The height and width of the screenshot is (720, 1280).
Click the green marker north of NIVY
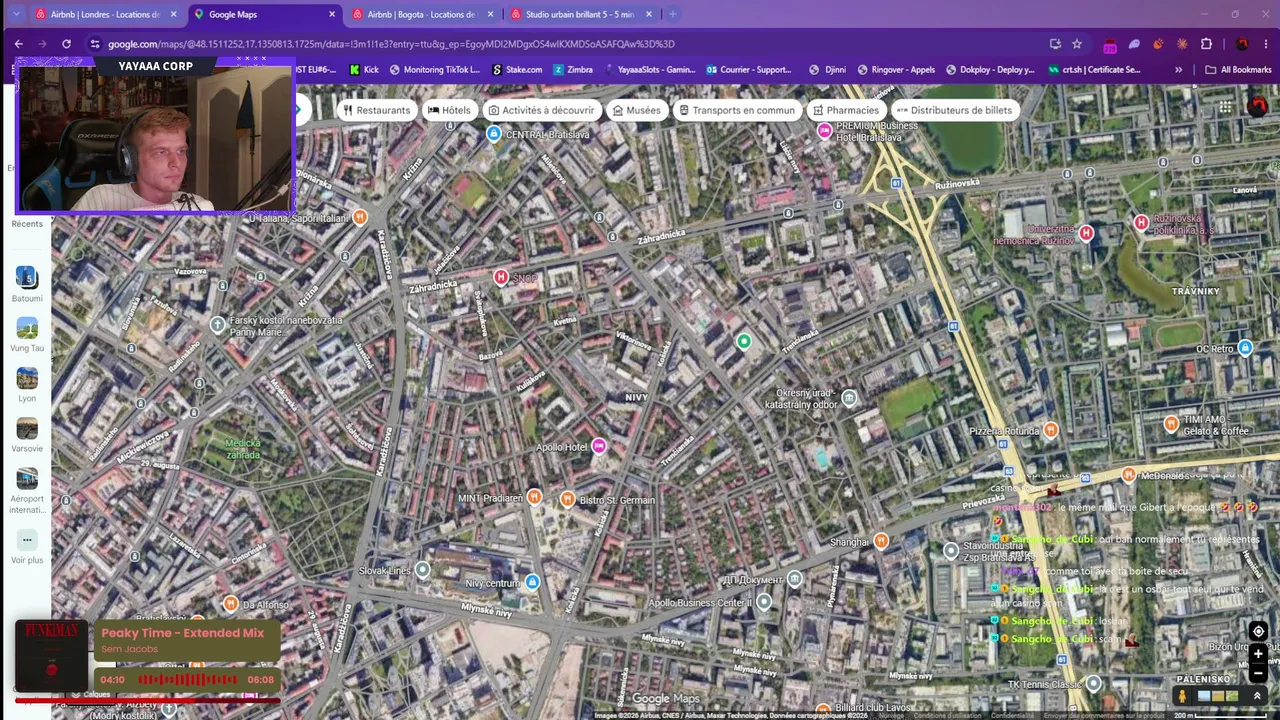pos(743,342)
